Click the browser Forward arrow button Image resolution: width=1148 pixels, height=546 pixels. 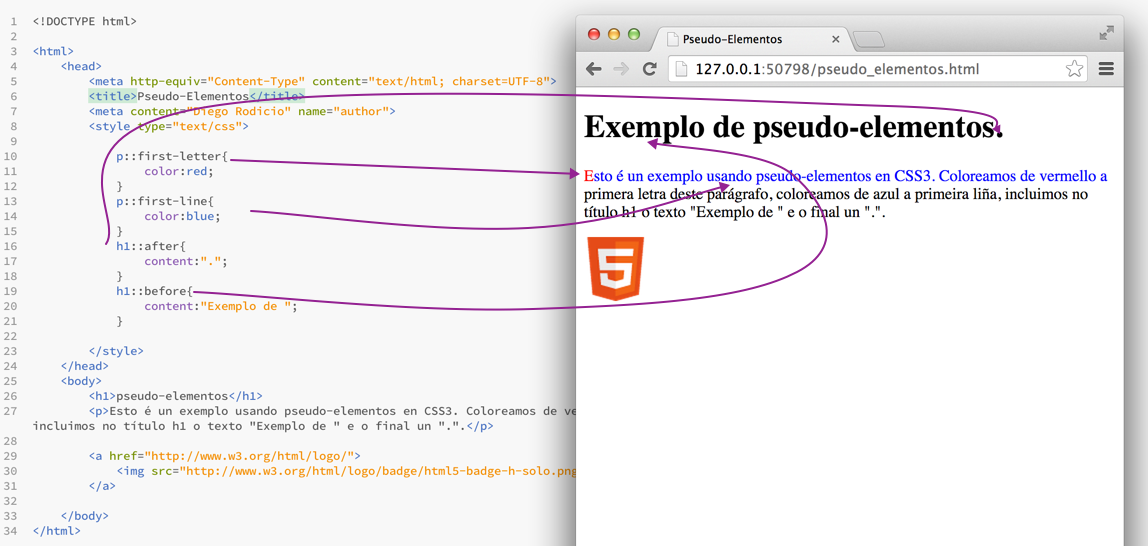coord(621,69)
